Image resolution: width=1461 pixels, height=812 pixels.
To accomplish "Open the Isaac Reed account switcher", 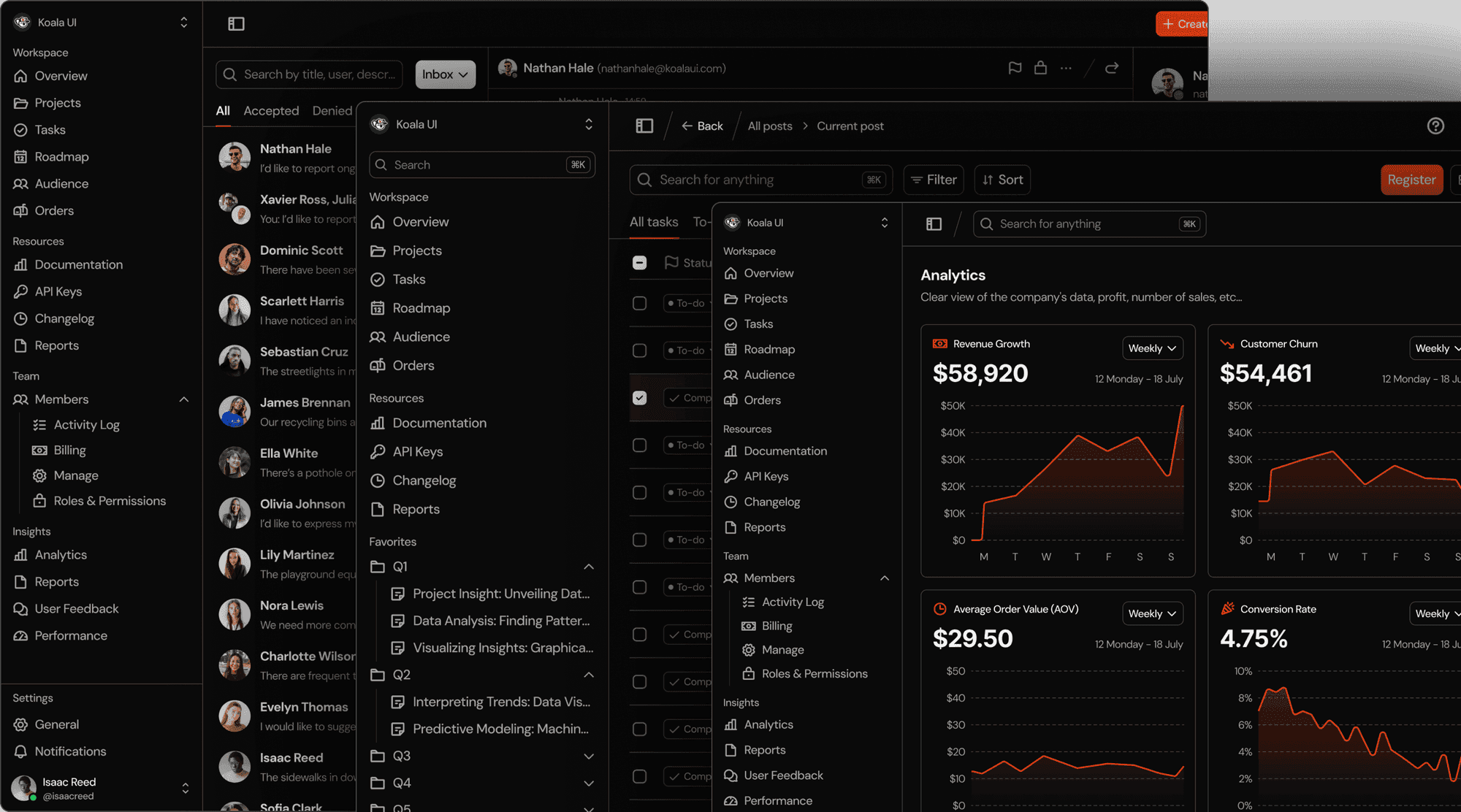I will (x=185, y=788).
